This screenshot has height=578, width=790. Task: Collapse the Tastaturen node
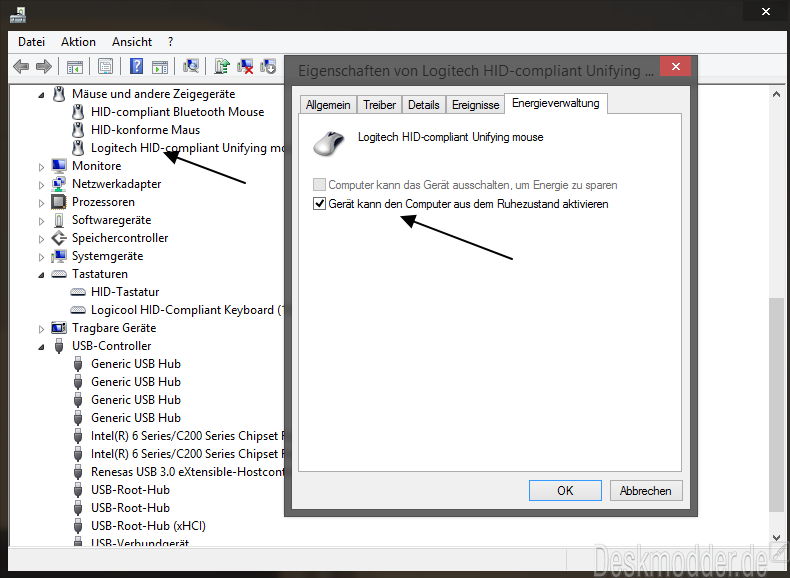click(41, 275)
